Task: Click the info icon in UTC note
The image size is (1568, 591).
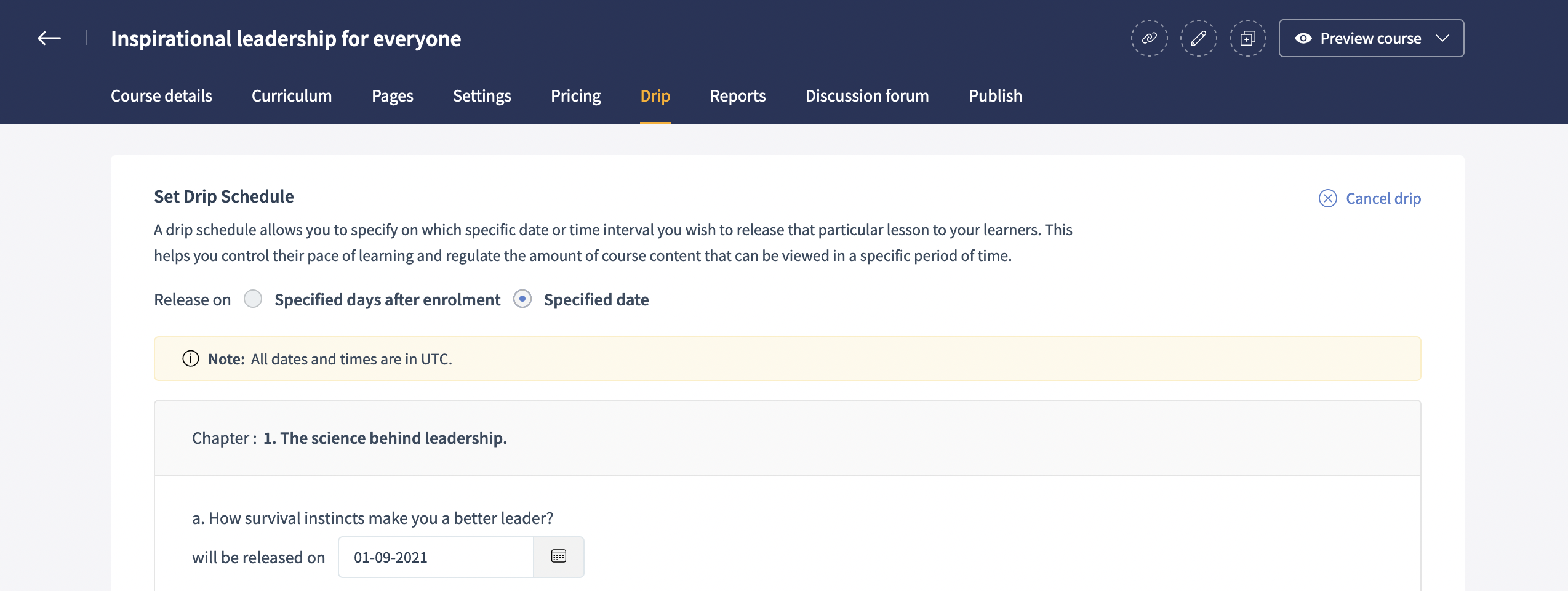Action: pyautogui.click(x=191, y=359)
